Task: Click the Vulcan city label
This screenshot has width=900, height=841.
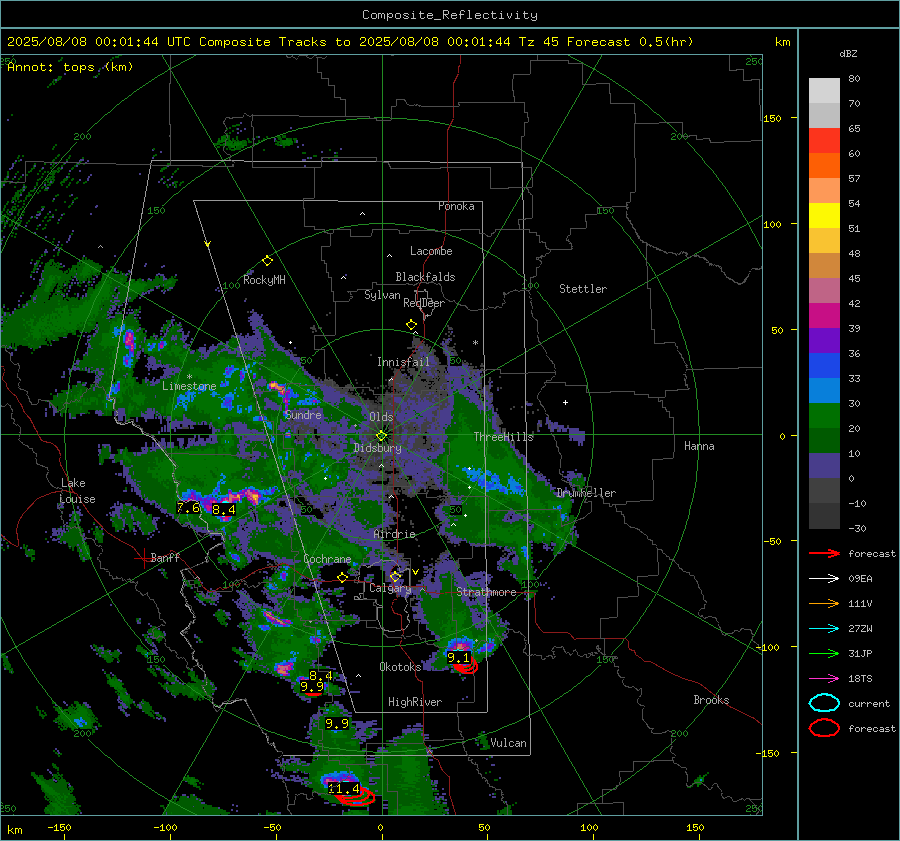Action: click(508, 743)
